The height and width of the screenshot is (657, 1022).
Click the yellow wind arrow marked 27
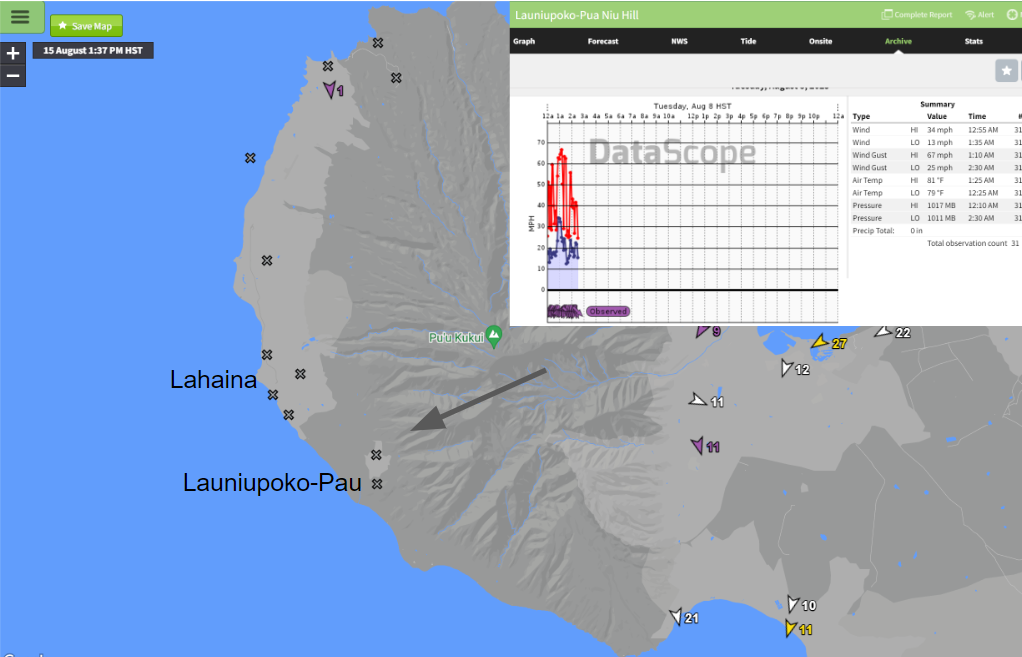[x=820, y=342]
